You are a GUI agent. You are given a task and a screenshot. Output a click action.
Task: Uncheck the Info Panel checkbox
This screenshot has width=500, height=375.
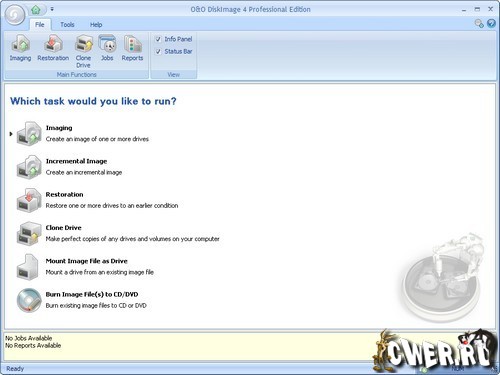click(158, 39)
